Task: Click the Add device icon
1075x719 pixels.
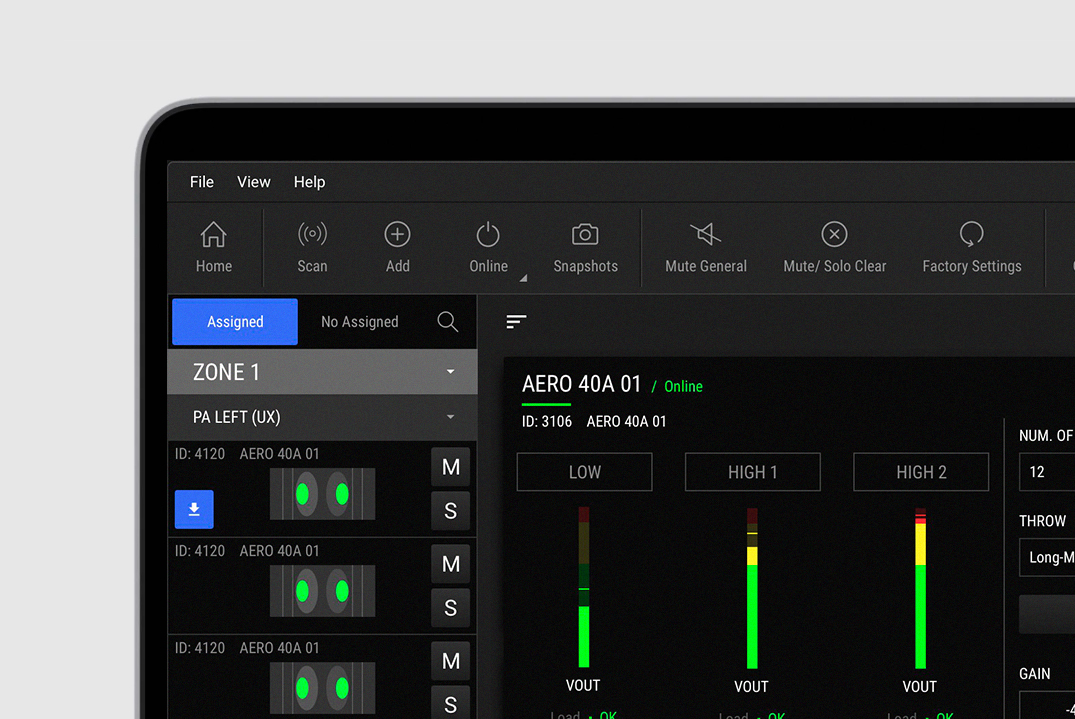Action: pyautogui.click(x=397, y=235)
